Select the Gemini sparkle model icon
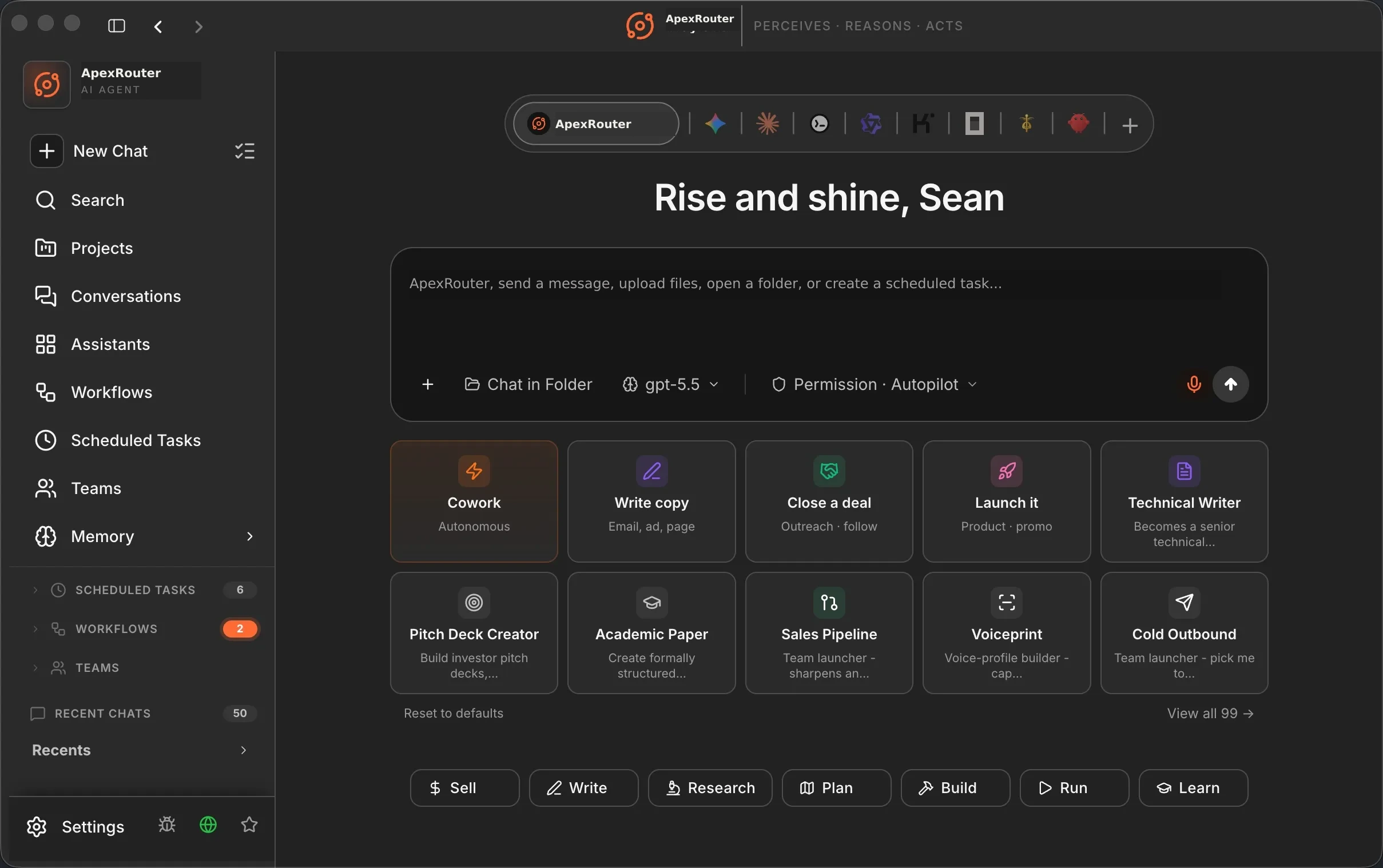1383x868 pixels. pyautogui.click(x=716, y=124)
